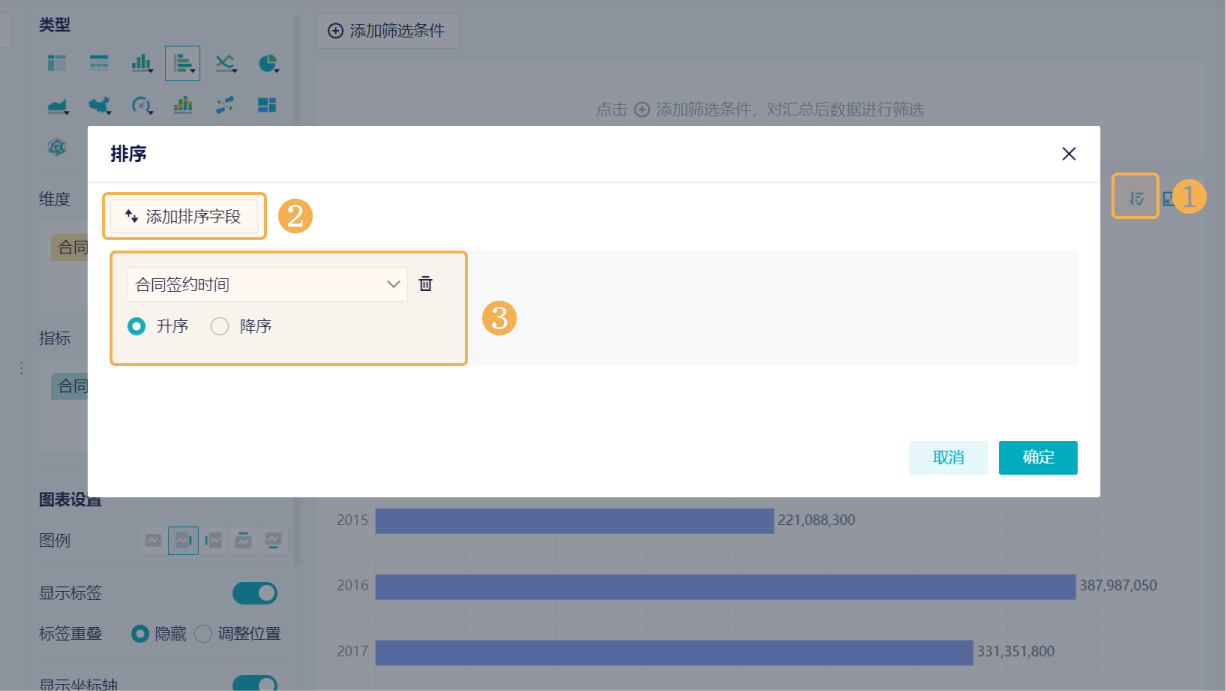
Task: Select the pie chart type icon
Action: coord(267,64)
